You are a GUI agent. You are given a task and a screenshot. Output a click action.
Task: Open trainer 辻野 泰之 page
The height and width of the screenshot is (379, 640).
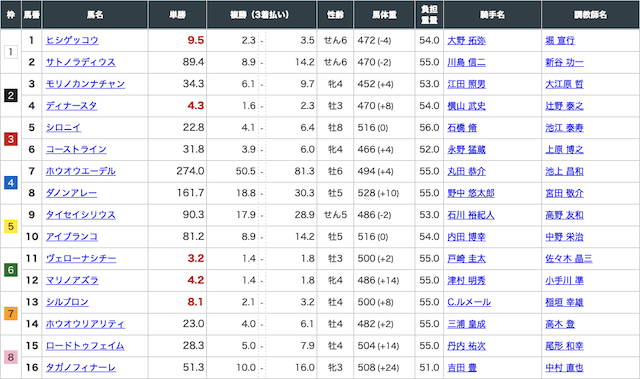[564, 106]
